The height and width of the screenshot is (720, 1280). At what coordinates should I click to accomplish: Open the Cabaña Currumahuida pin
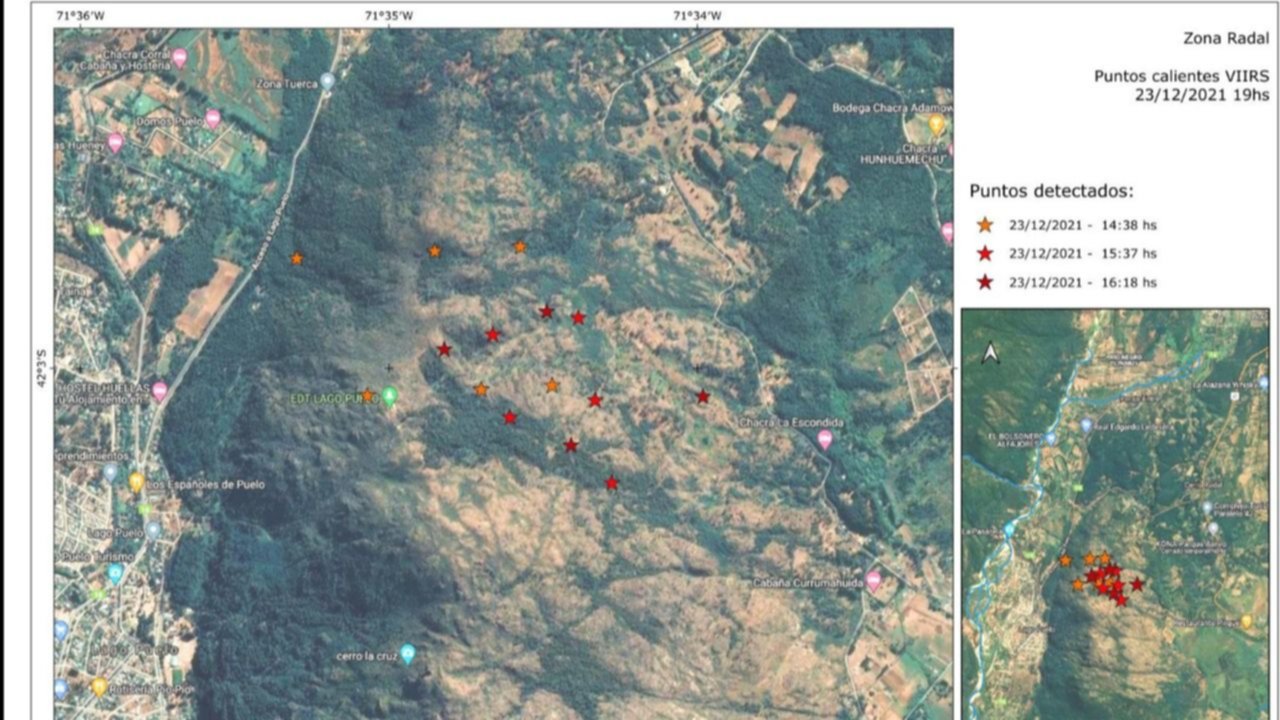point(874,580)
